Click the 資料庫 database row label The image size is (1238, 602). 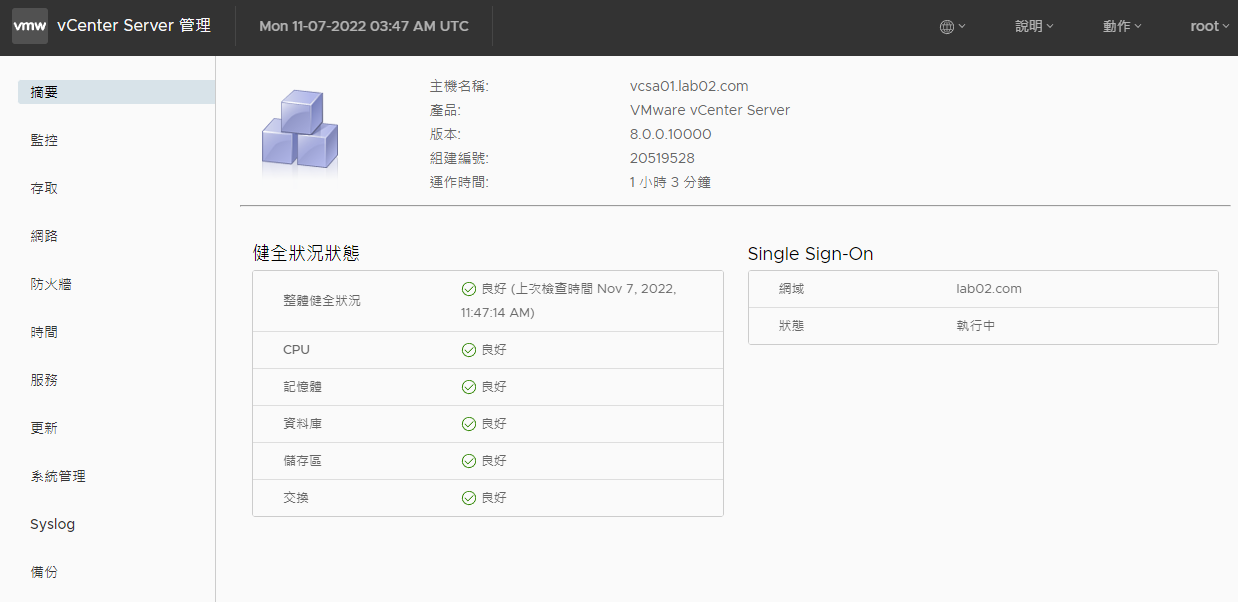pyautogui.click(x=302, y=424)
